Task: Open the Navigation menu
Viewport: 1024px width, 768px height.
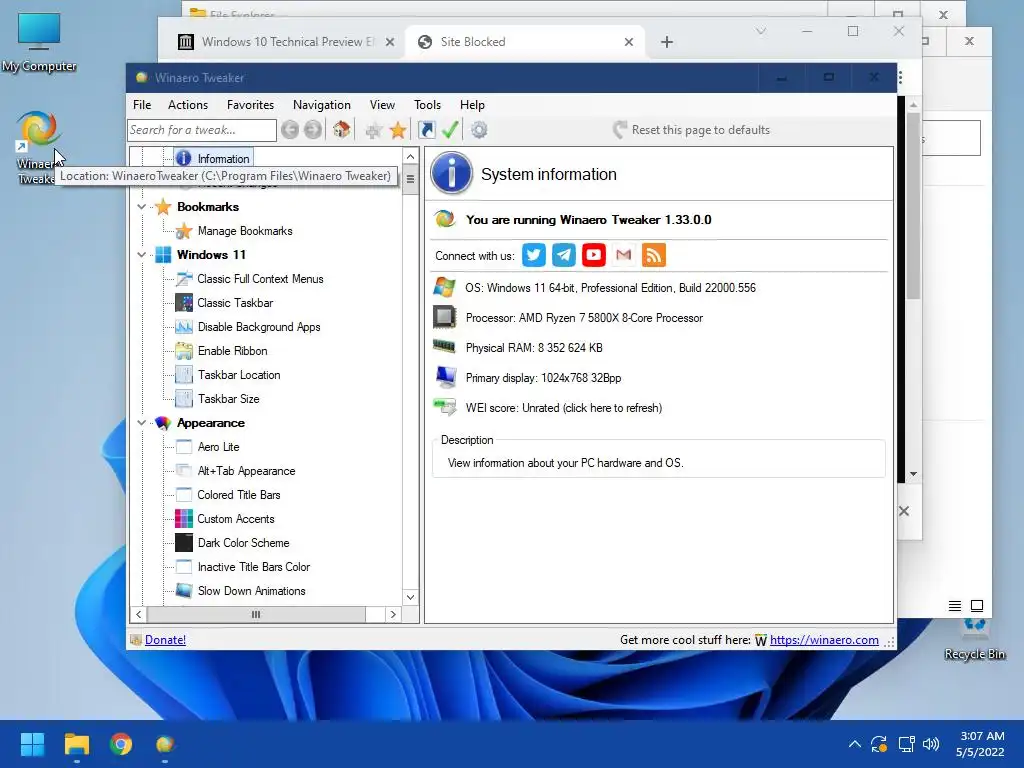Action: 321,104
